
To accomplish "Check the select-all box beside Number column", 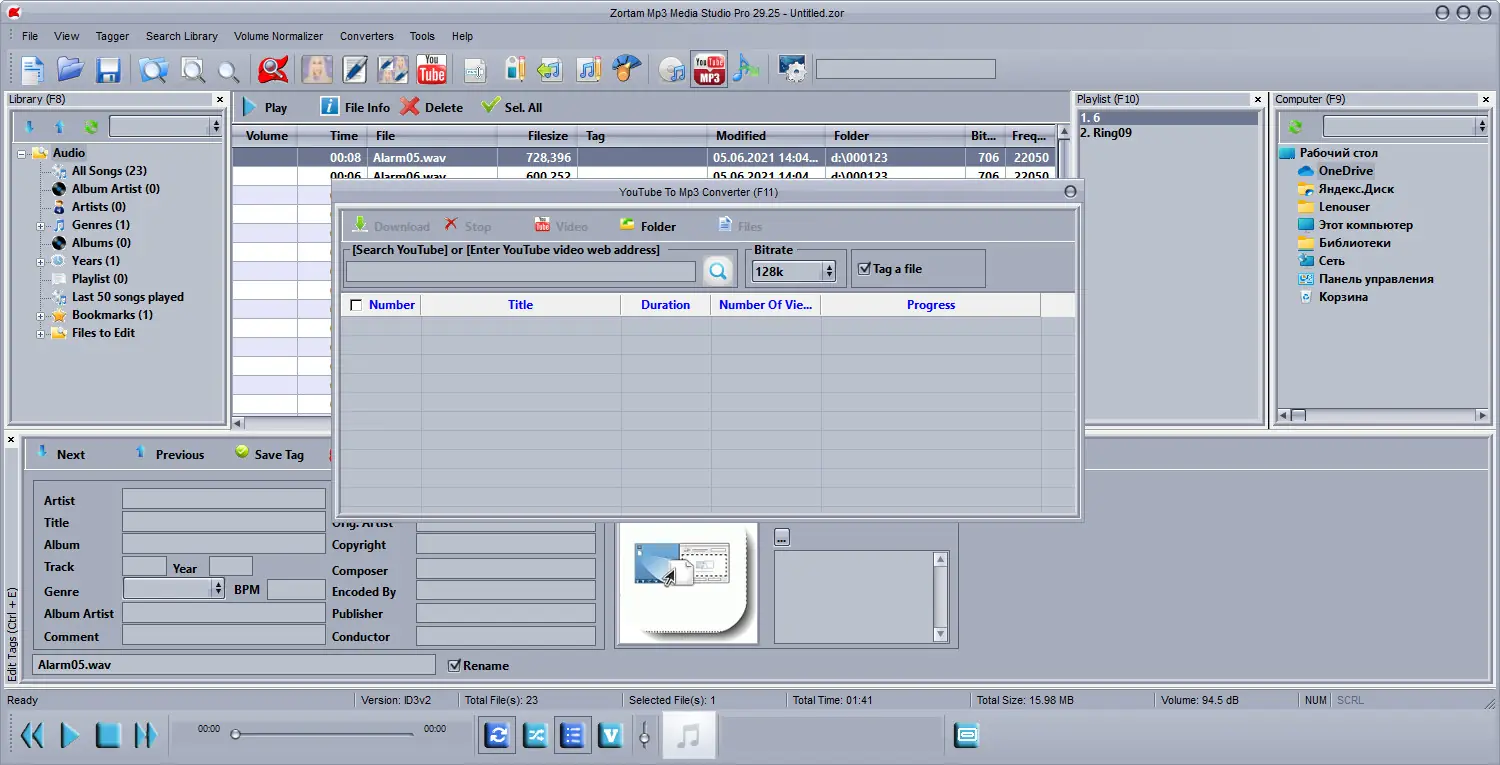I will point(356,305).
